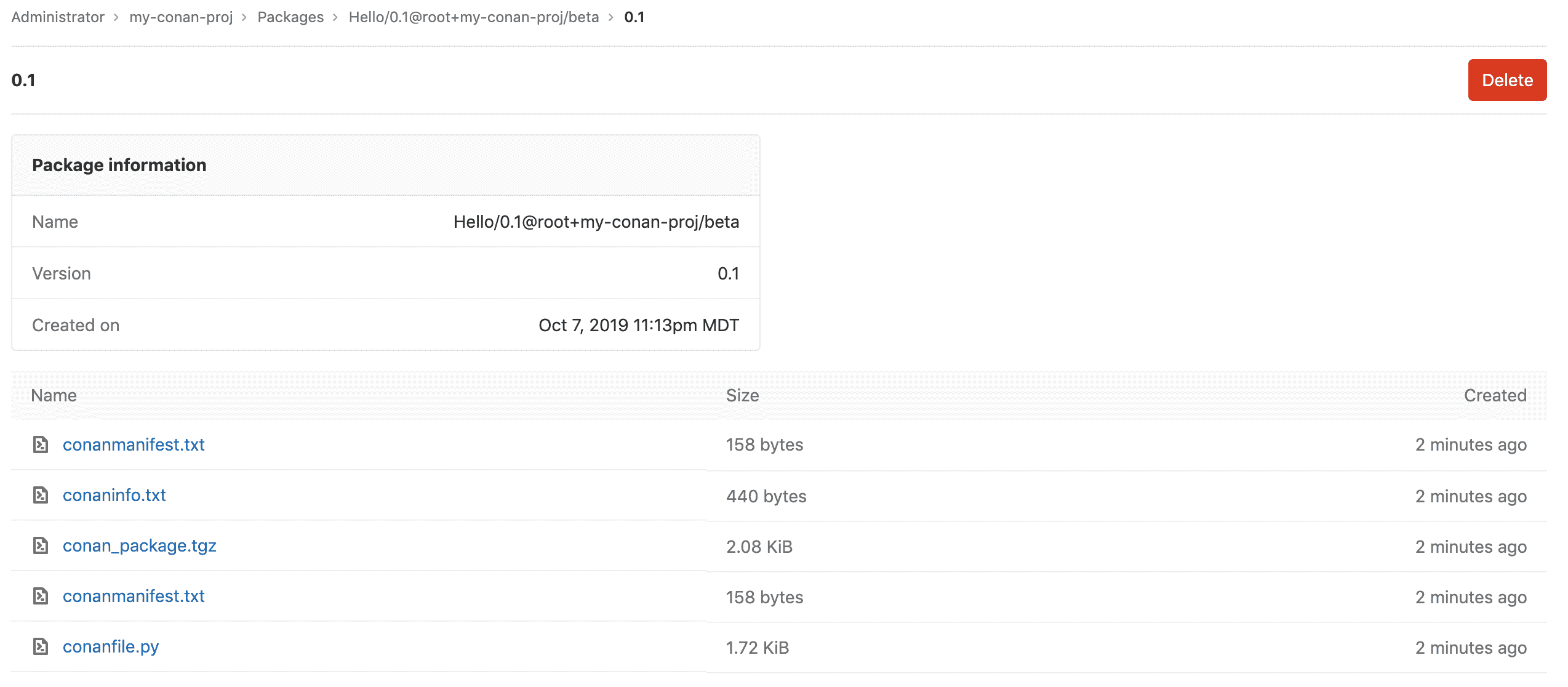Viewport: 1568px width, 687px height.
Task: Download conan_package.tgz from the file list
Action: (139, 545)
